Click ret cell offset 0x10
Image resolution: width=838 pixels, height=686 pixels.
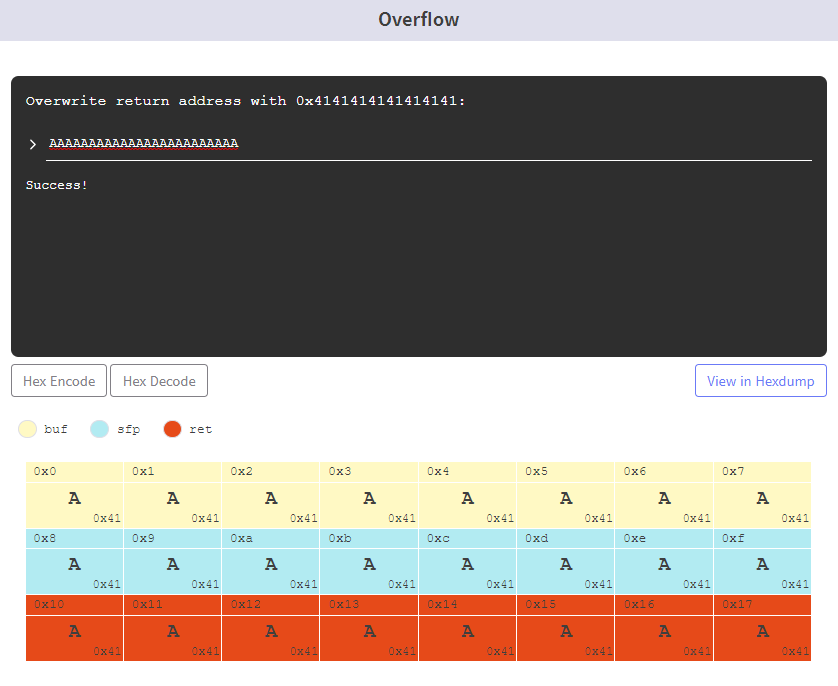74,628
